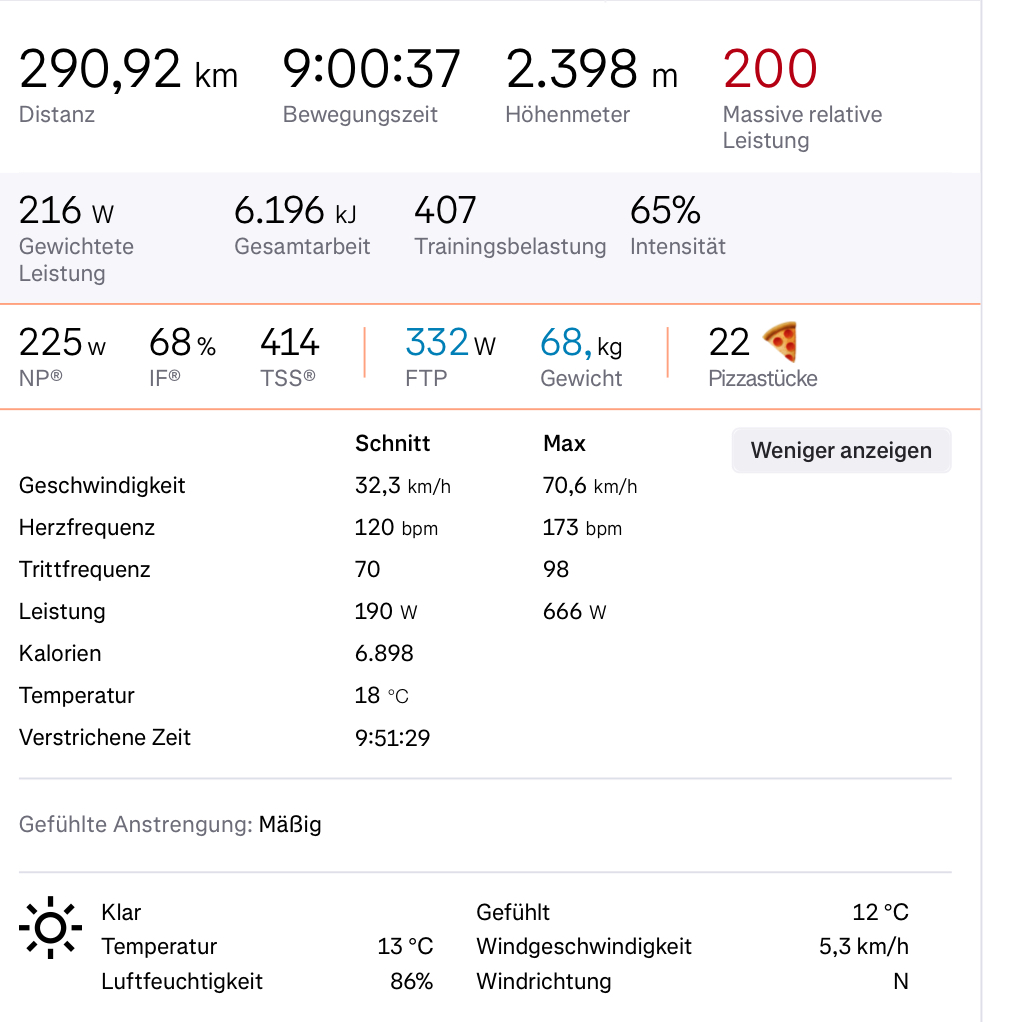1013x1022 pixels.
Task: Open the blue 332 W FTP value
Action: [x=450, y=343]
